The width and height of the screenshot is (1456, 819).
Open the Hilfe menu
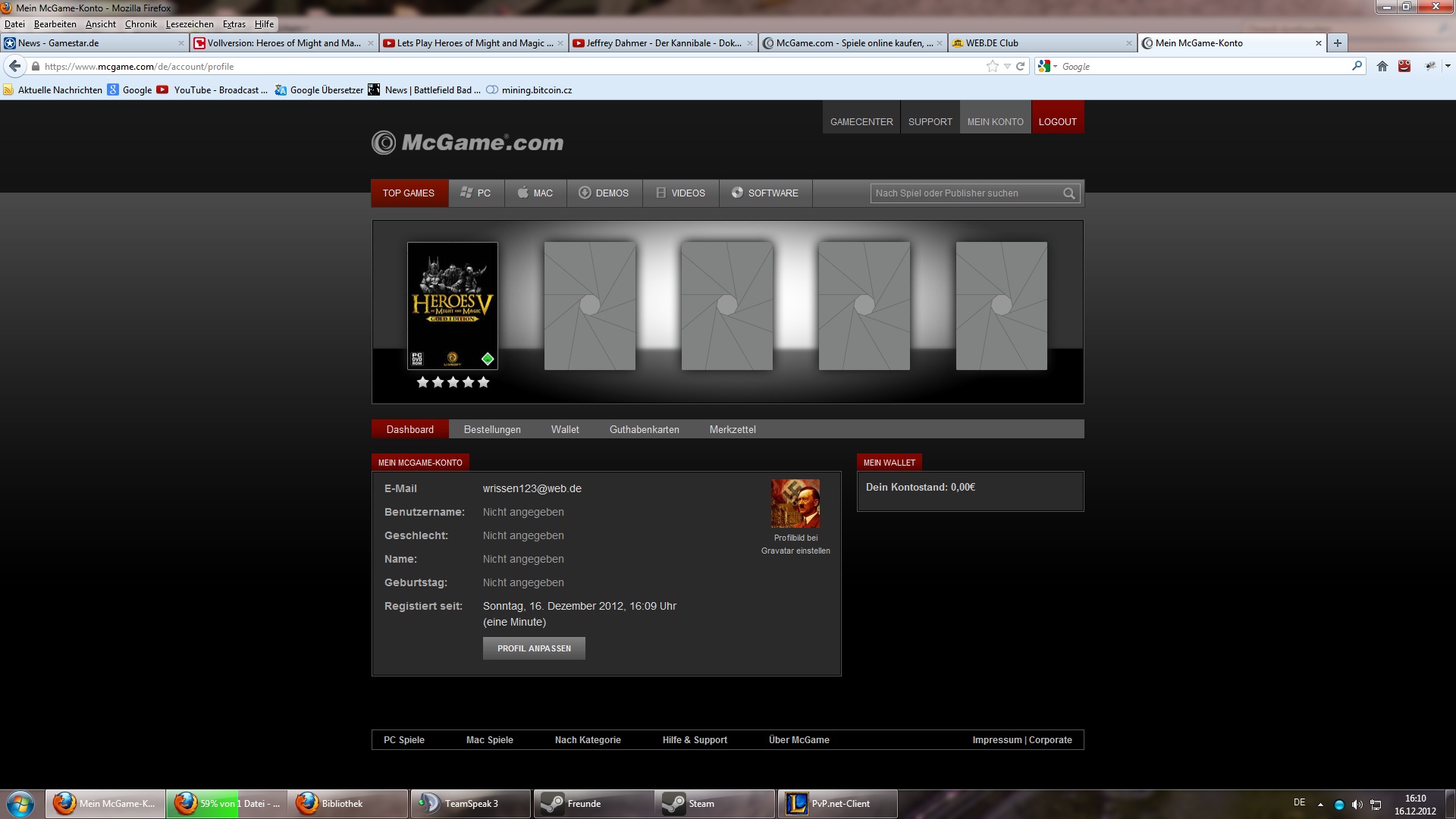[264, 24]
